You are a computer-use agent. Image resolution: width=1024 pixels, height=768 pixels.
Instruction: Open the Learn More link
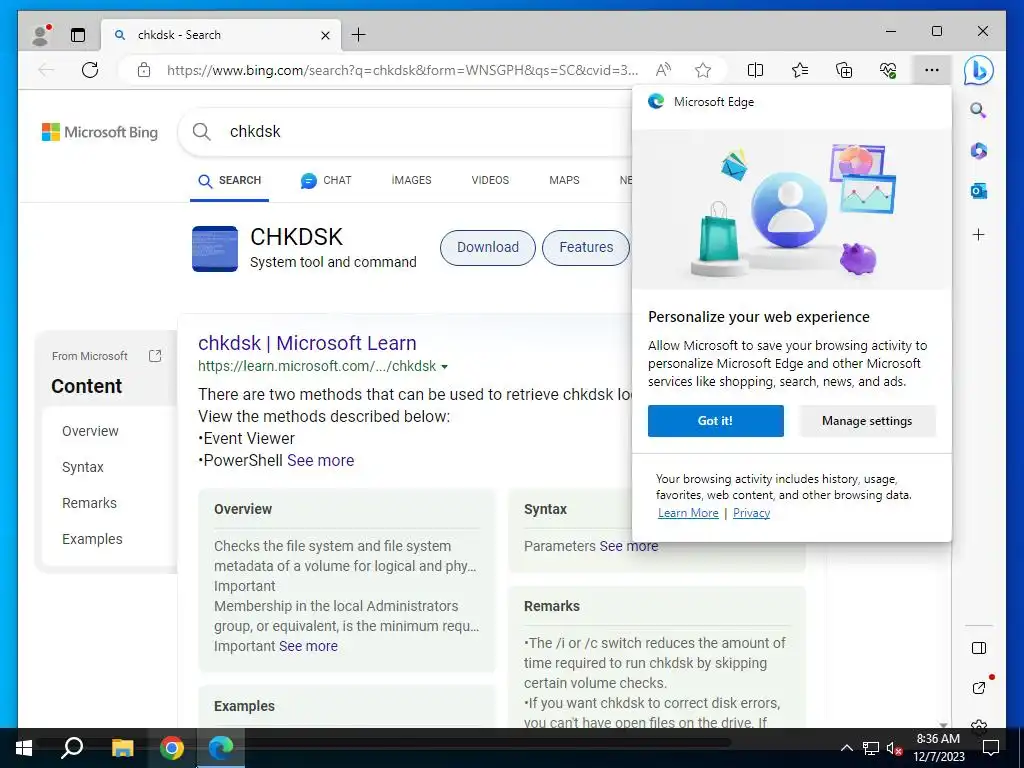[688, 513]
